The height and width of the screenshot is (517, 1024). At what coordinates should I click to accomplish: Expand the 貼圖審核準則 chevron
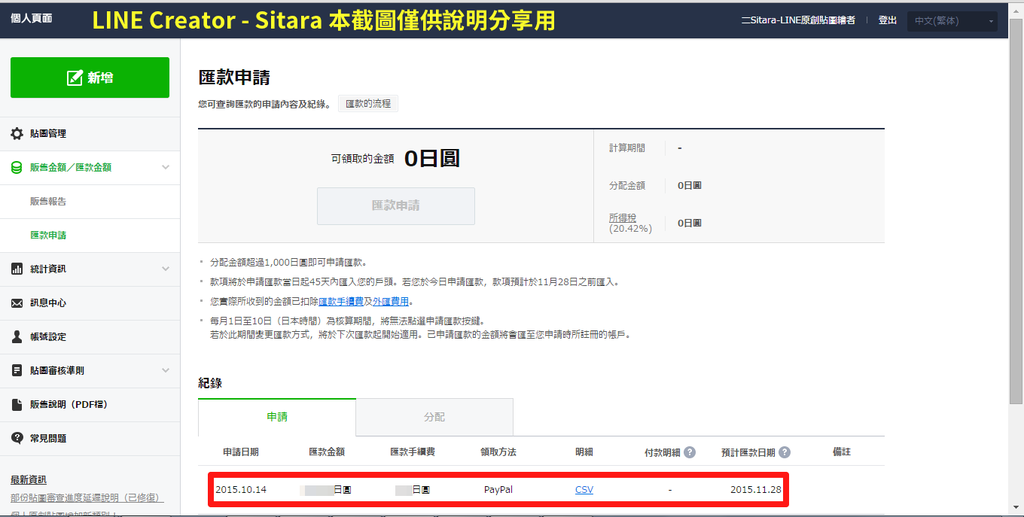click(165, 371)
